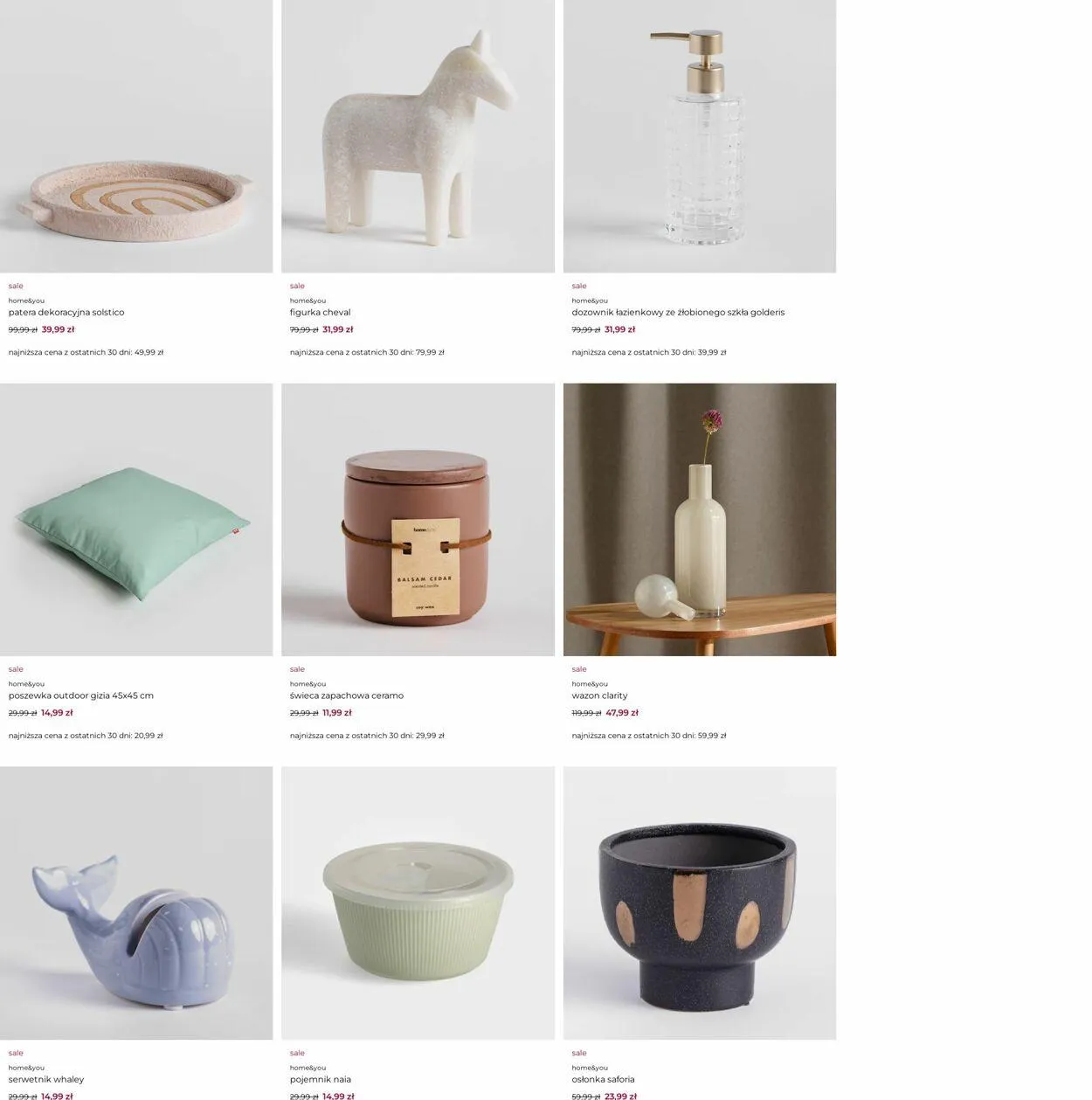Open the osłonka saforia product link
The height and width of the screenshot is (1100, 1092).
[x=603, y=1079]
